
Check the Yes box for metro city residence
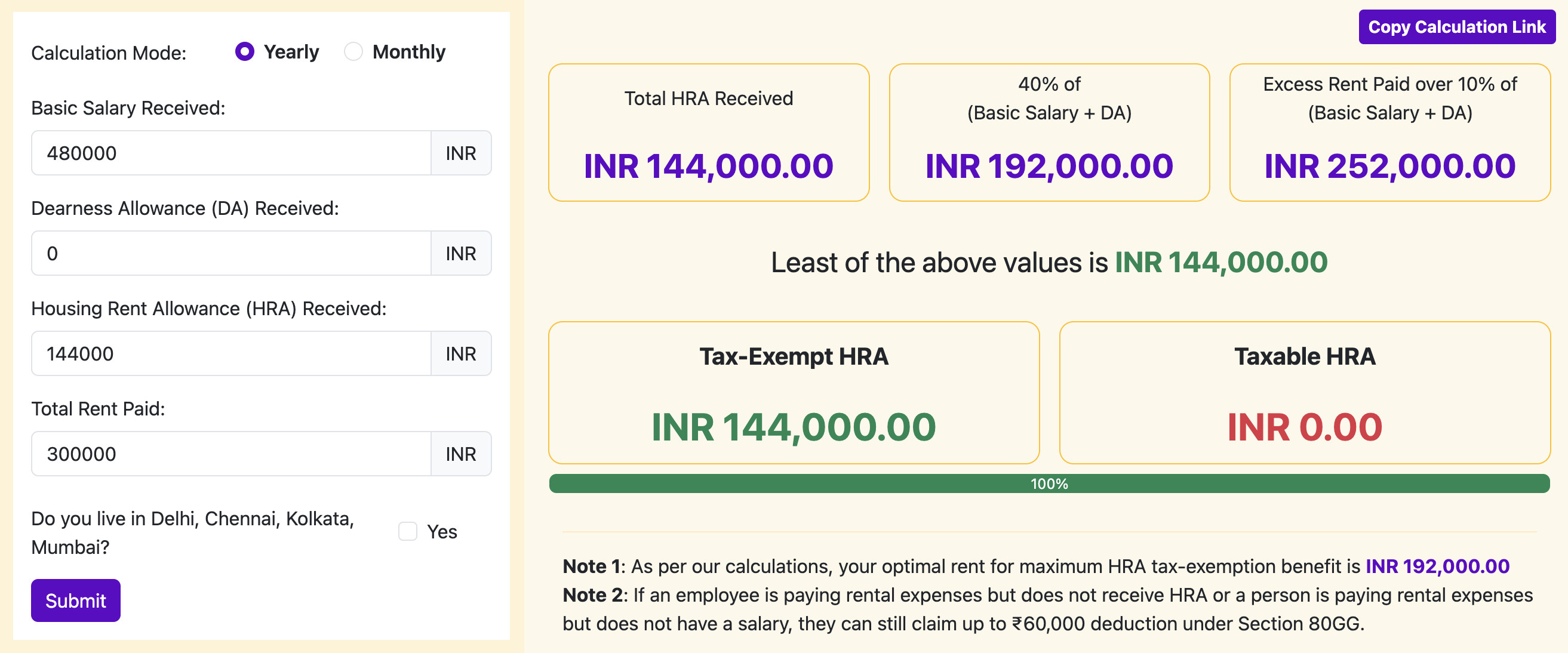[407, 531]
